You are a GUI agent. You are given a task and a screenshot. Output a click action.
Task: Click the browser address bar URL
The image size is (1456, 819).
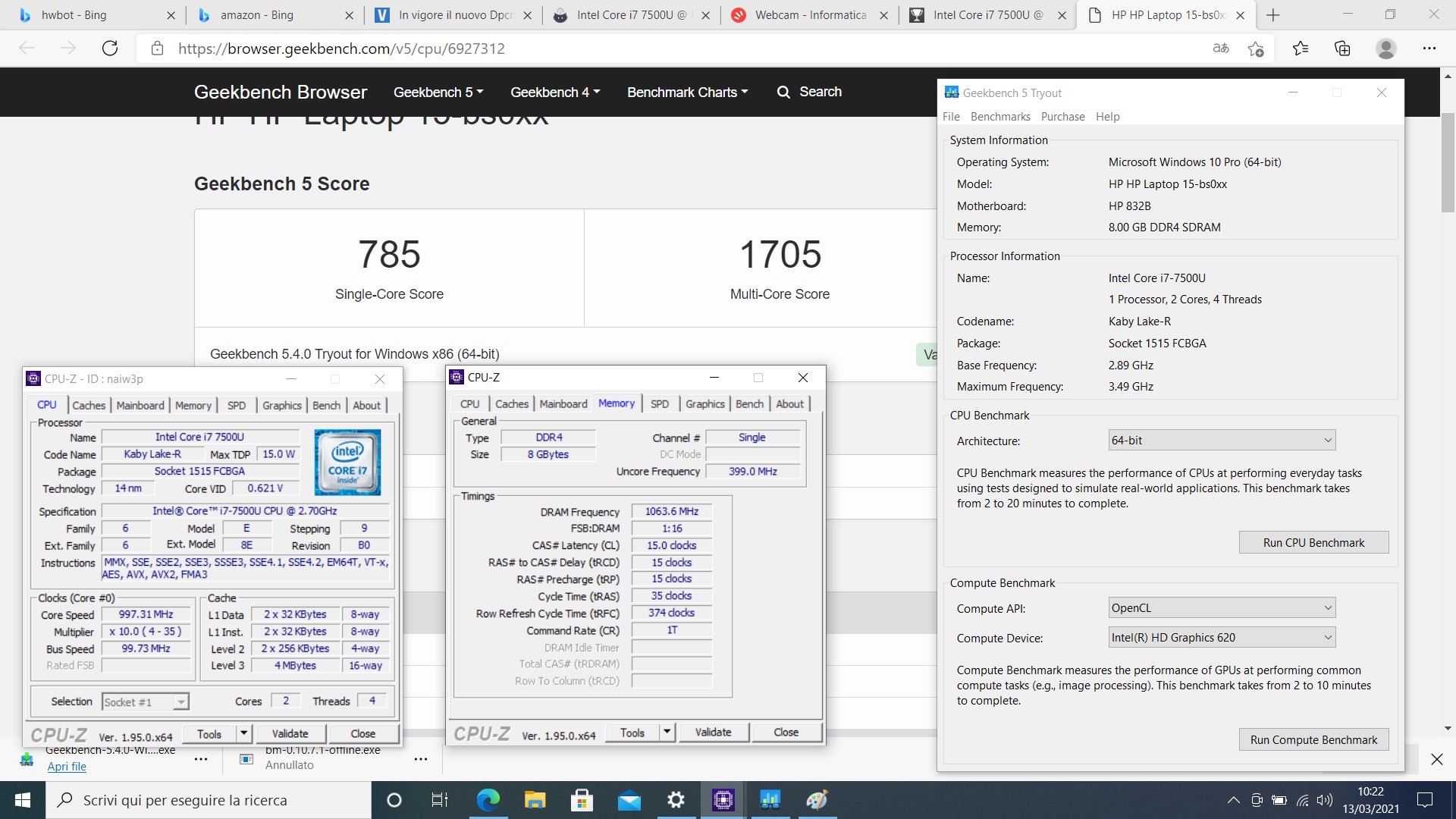(x=341, y=49)
